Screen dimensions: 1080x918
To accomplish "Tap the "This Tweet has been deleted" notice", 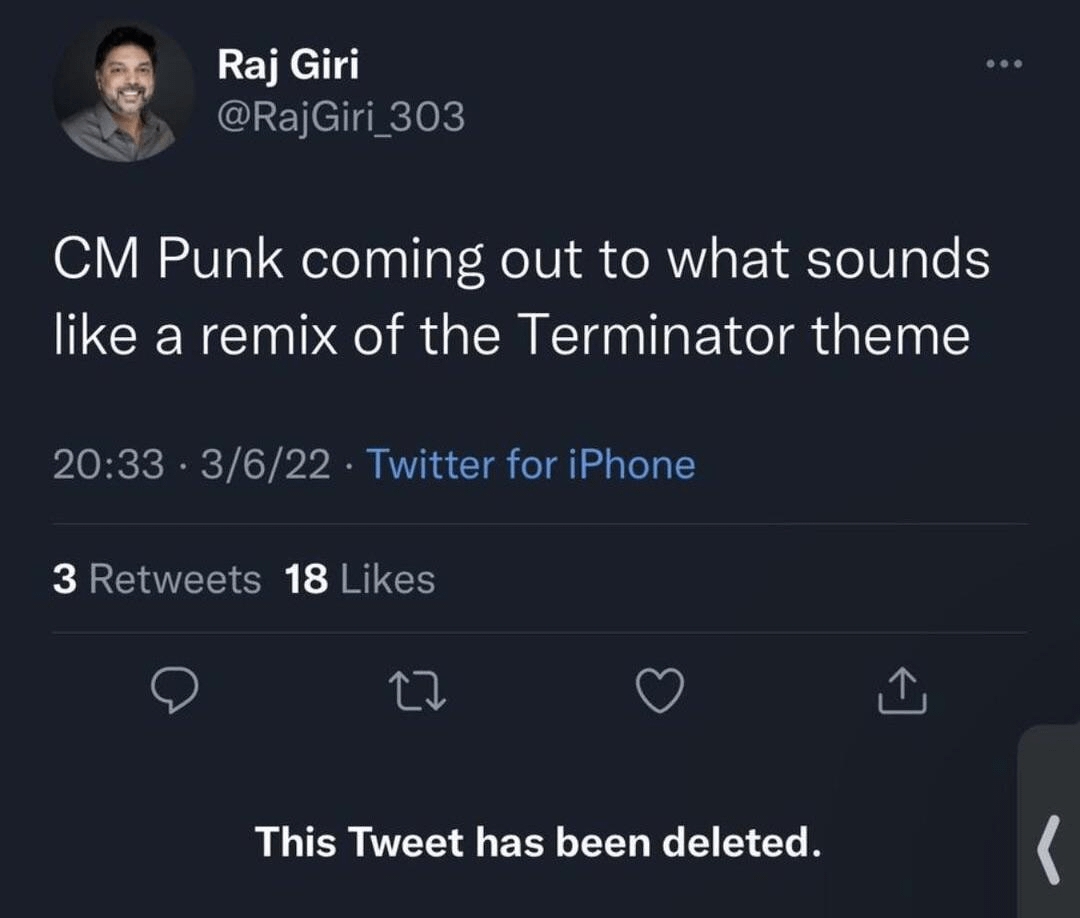I will 538,841.
